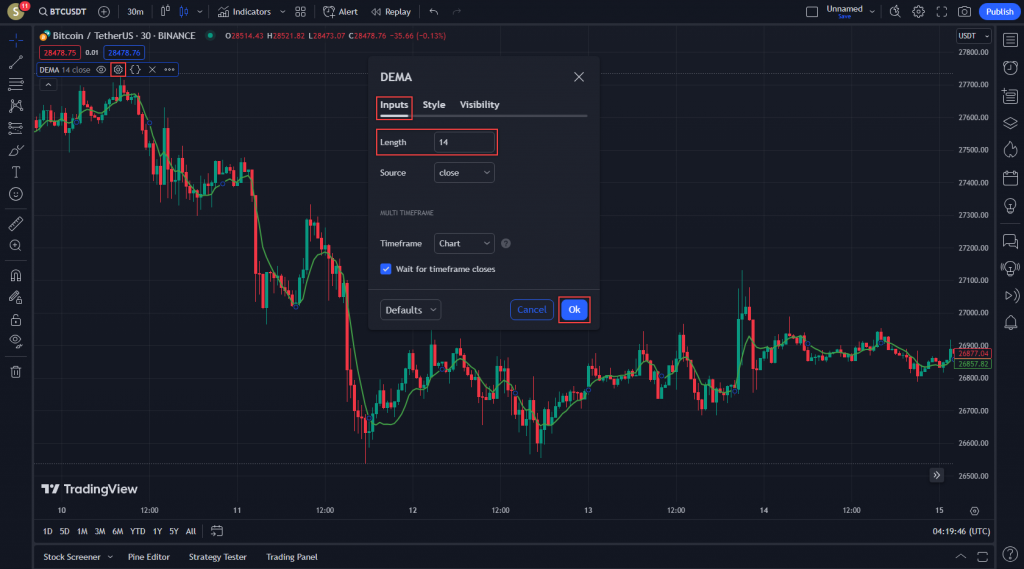Click the undo arrow
This screenshot has width=1024, height=569.
(434, 12)
